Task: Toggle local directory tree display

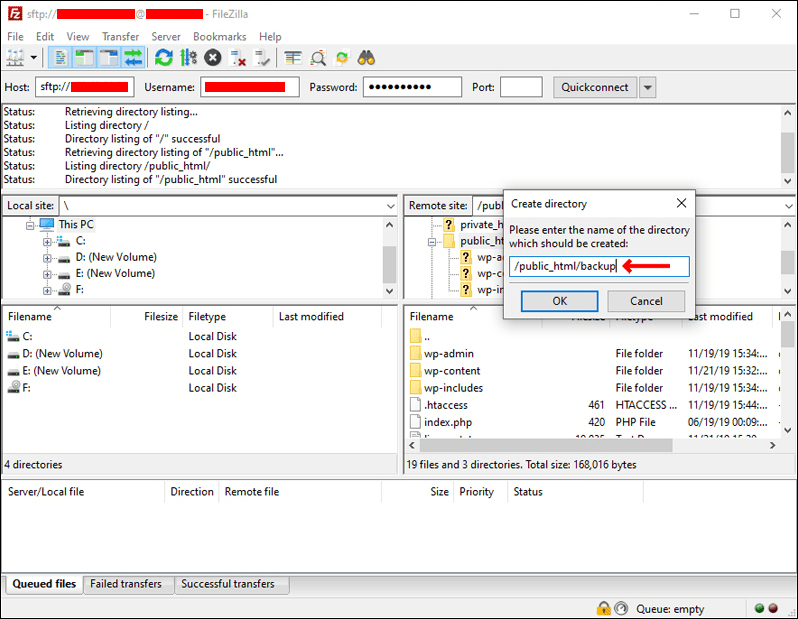Action: (x=84, y=58)
